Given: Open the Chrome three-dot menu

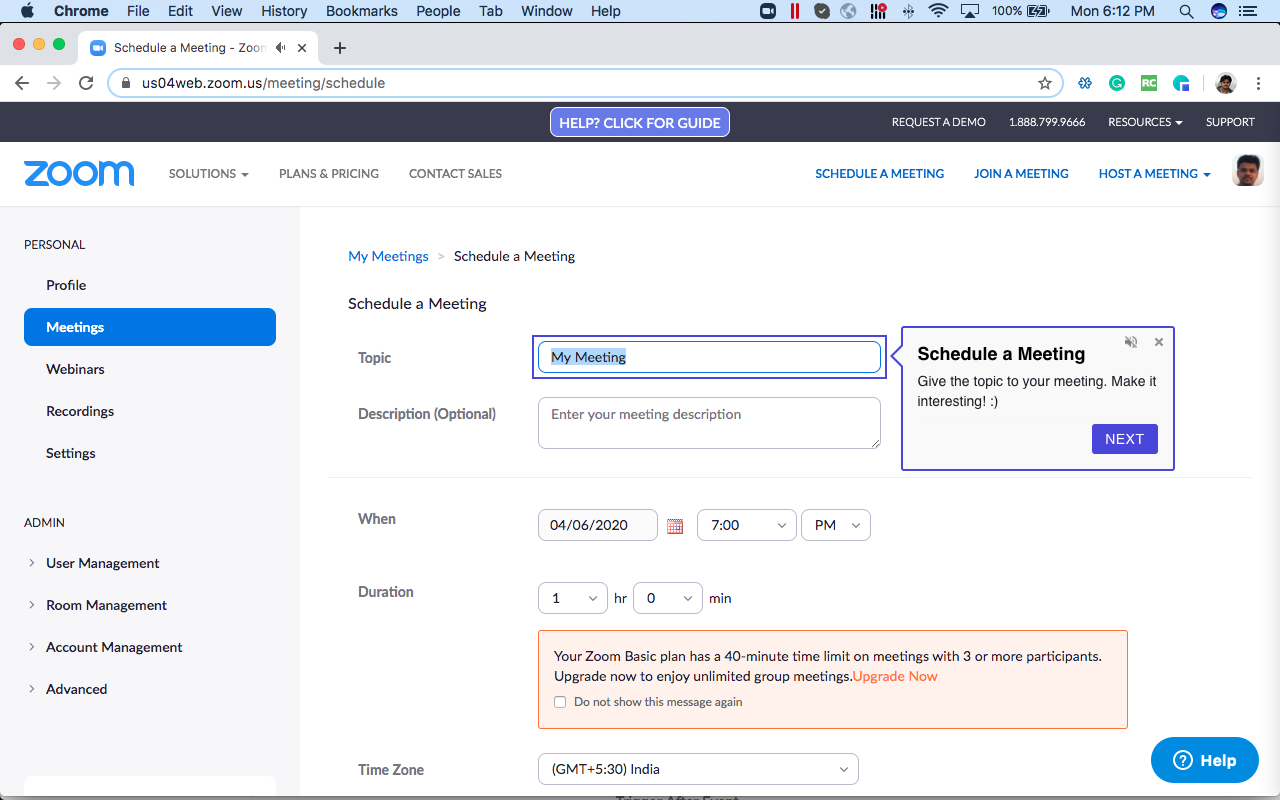Looking at the screenshot, I should pos(1259,83).
